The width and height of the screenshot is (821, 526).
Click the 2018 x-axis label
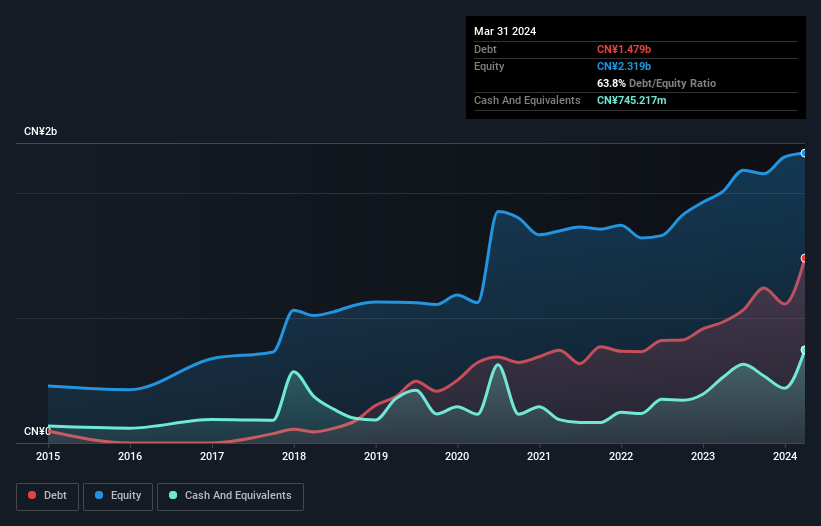pyautogui.click(x=294, y=456)
